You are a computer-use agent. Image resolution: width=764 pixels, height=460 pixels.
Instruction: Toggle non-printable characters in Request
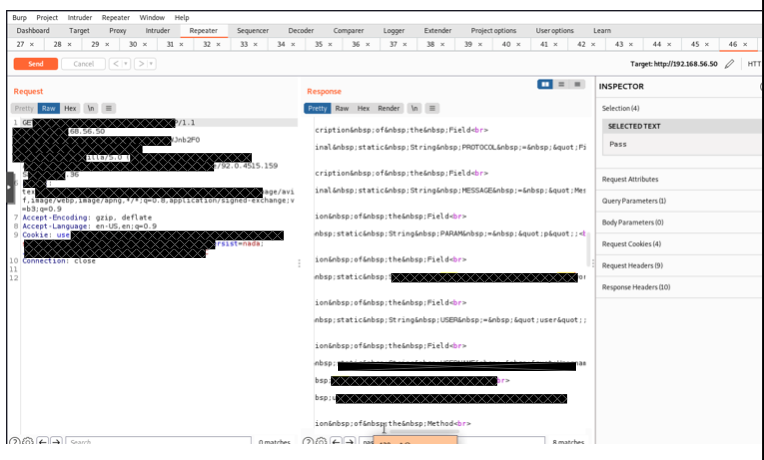[x=91, y=108]
